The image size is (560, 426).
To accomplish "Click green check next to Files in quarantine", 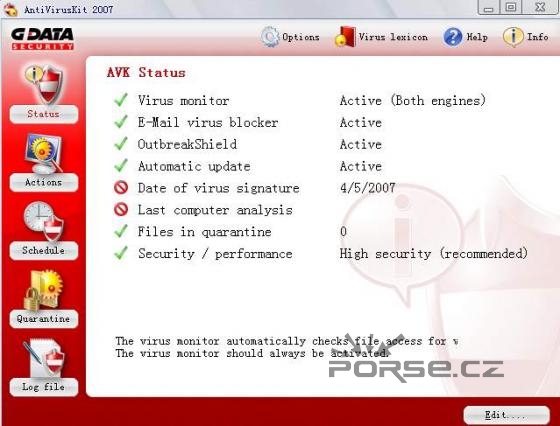I will [121, 231].
